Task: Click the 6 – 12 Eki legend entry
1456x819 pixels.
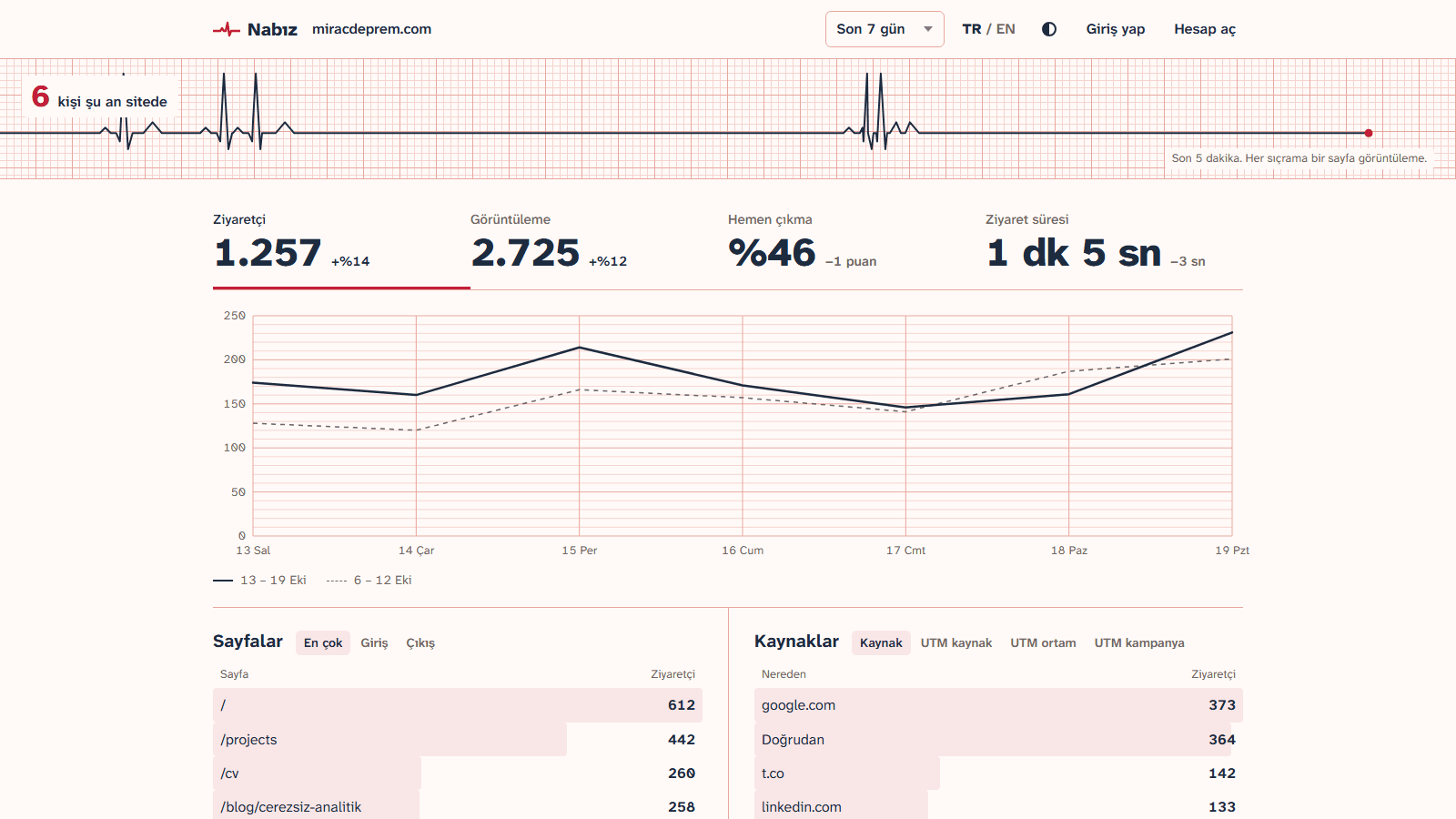Action: tap(369, 580)
